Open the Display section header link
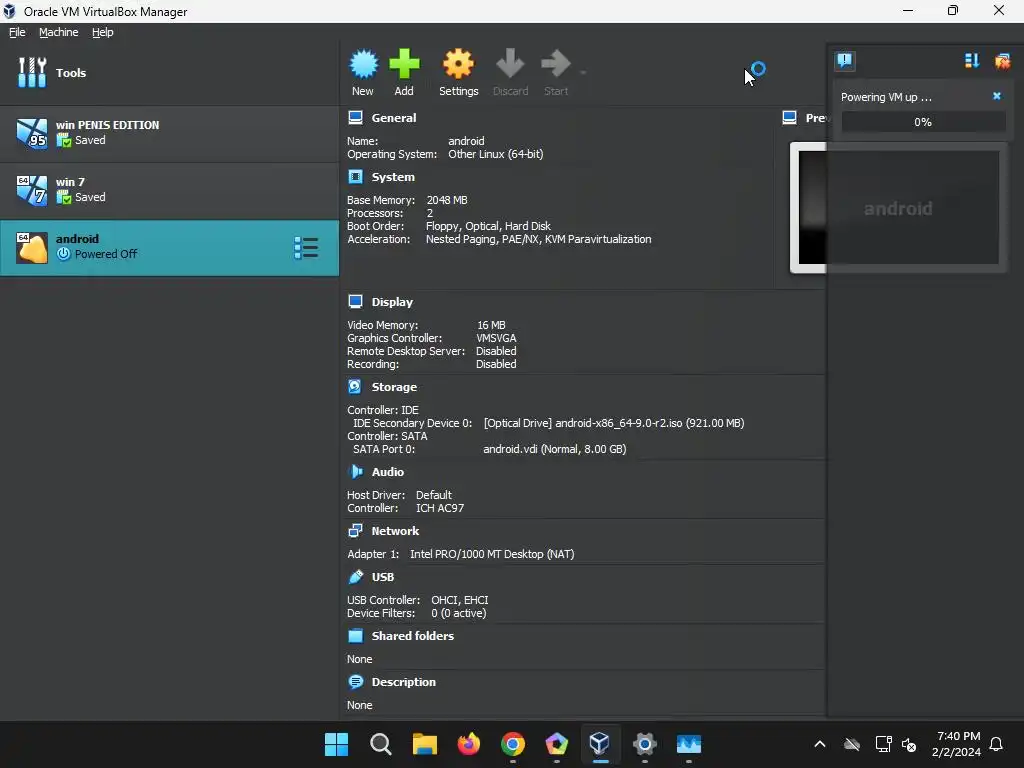 [x=392, y=302]
